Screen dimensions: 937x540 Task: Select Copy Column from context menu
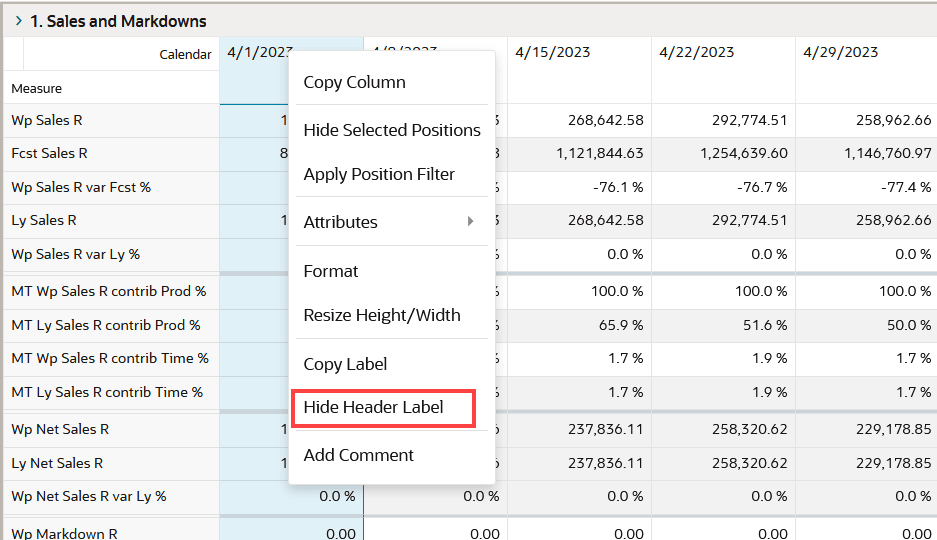354,82
